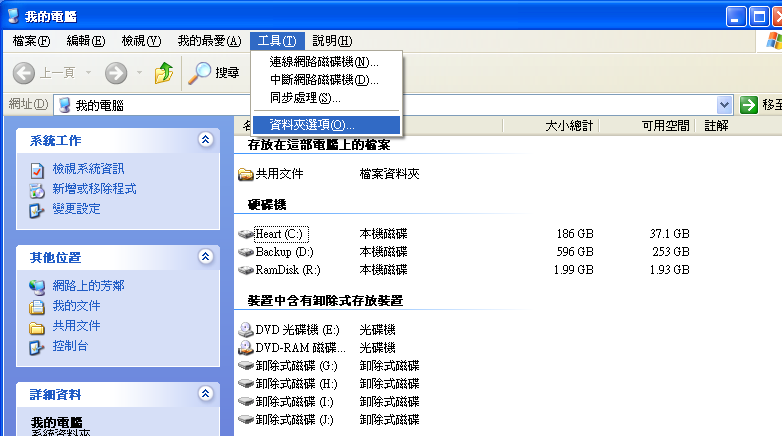
Task: Select the Heart (C:) drive icon
Action: click(246, 234)
